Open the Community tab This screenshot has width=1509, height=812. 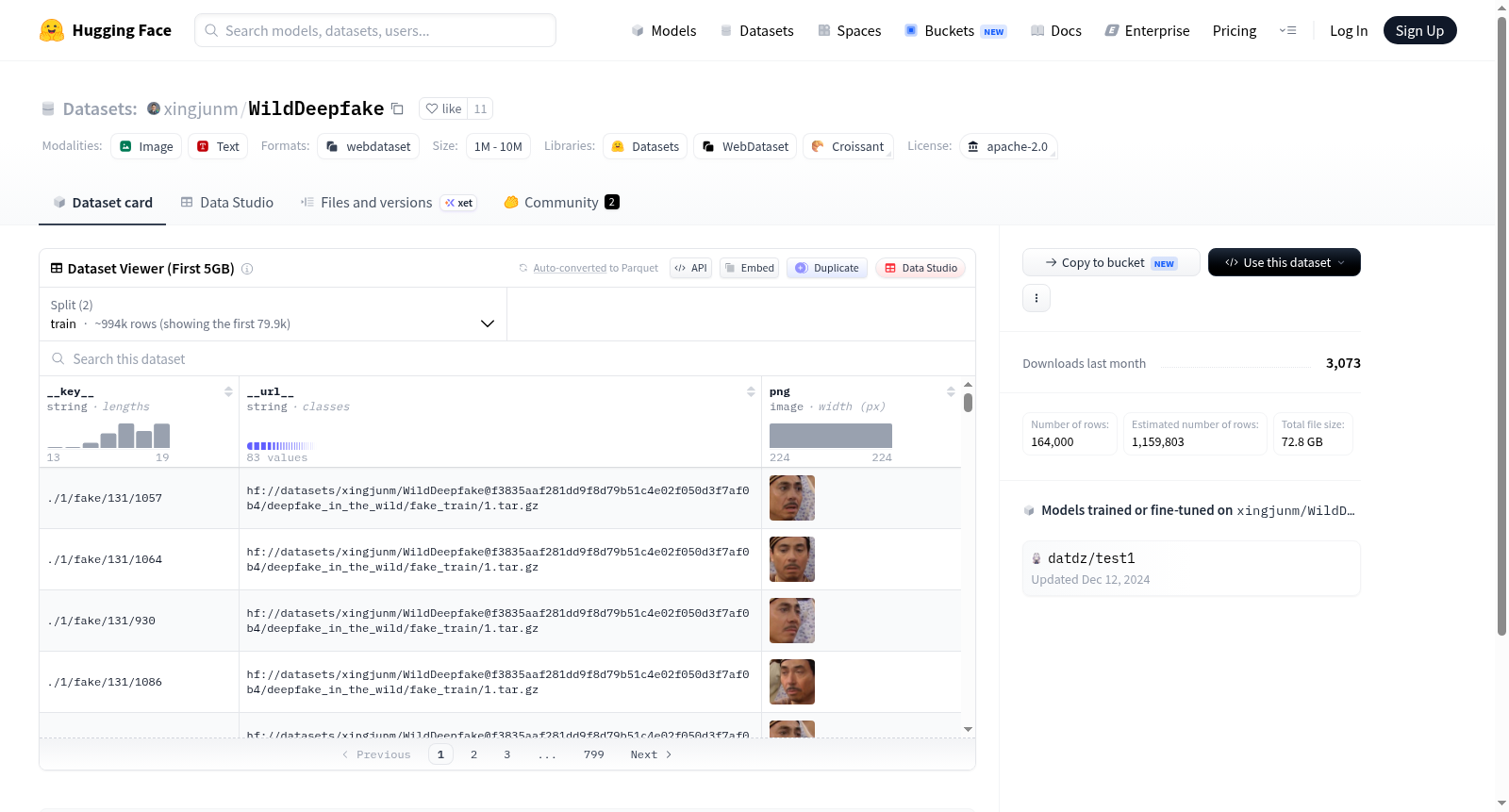point(561,203)
